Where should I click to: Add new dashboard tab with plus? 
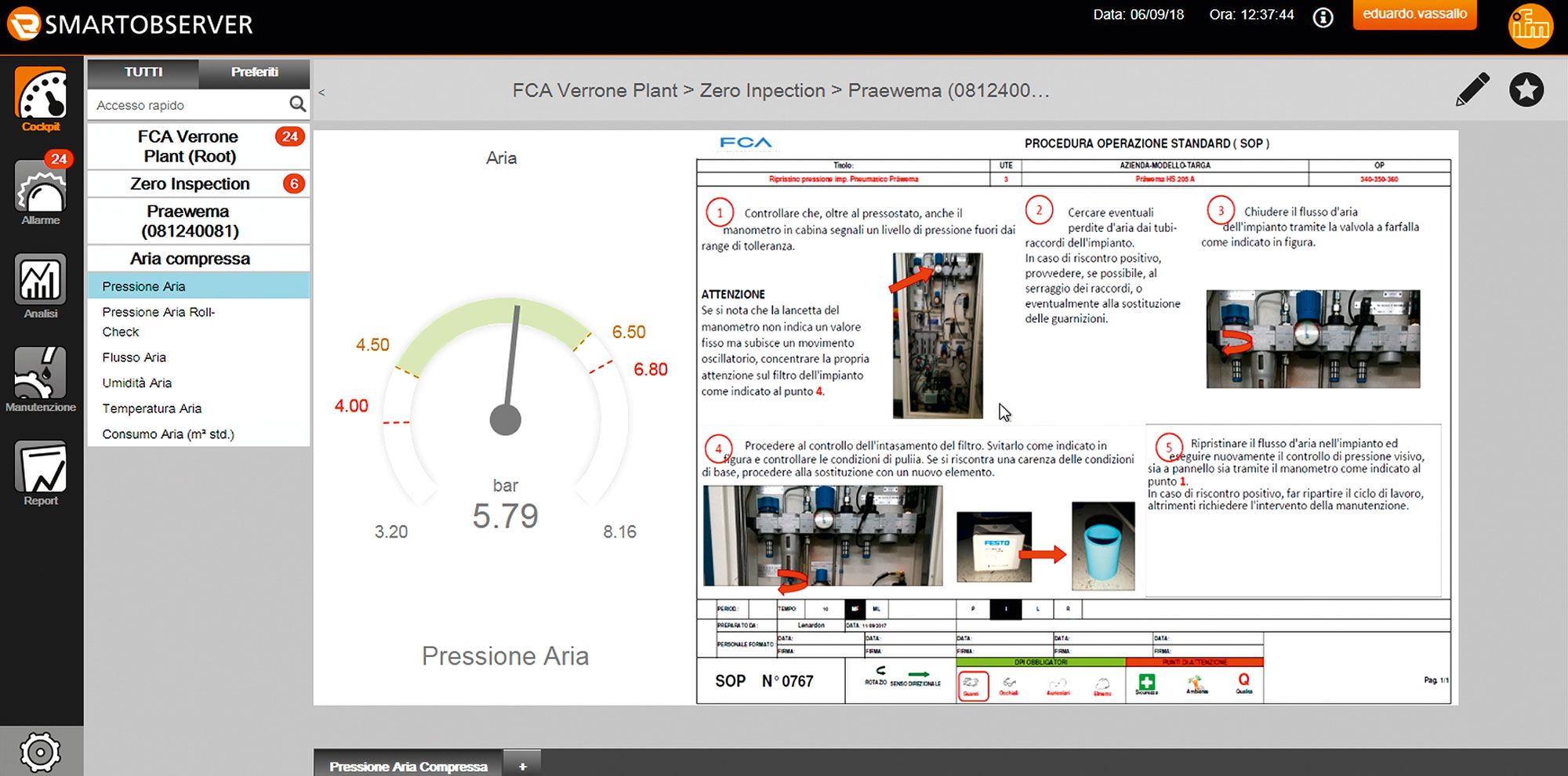tap(522, 766)
